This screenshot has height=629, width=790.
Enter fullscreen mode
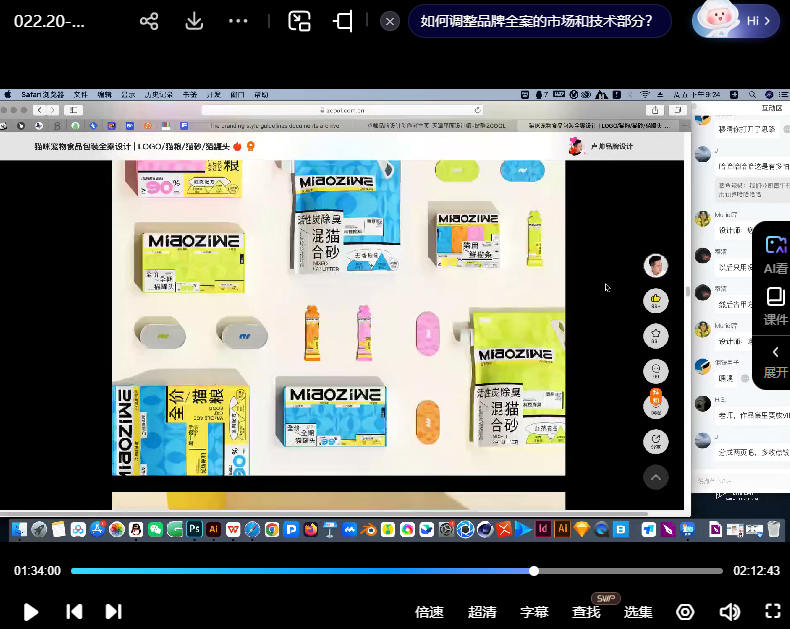[772, 611]
